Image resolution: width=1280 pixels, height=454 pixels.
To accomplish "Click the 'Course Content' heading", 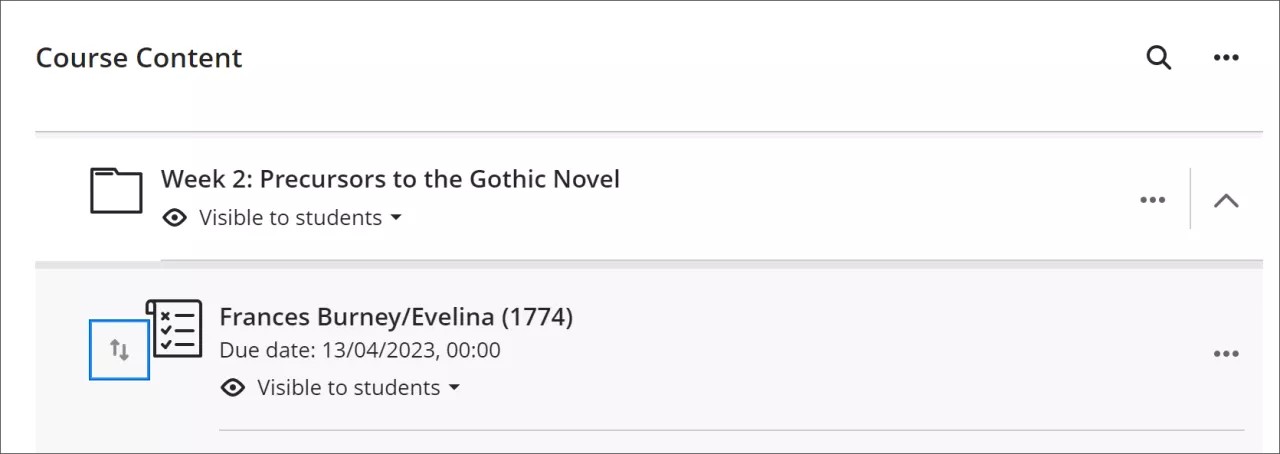I will click(139, 58).
